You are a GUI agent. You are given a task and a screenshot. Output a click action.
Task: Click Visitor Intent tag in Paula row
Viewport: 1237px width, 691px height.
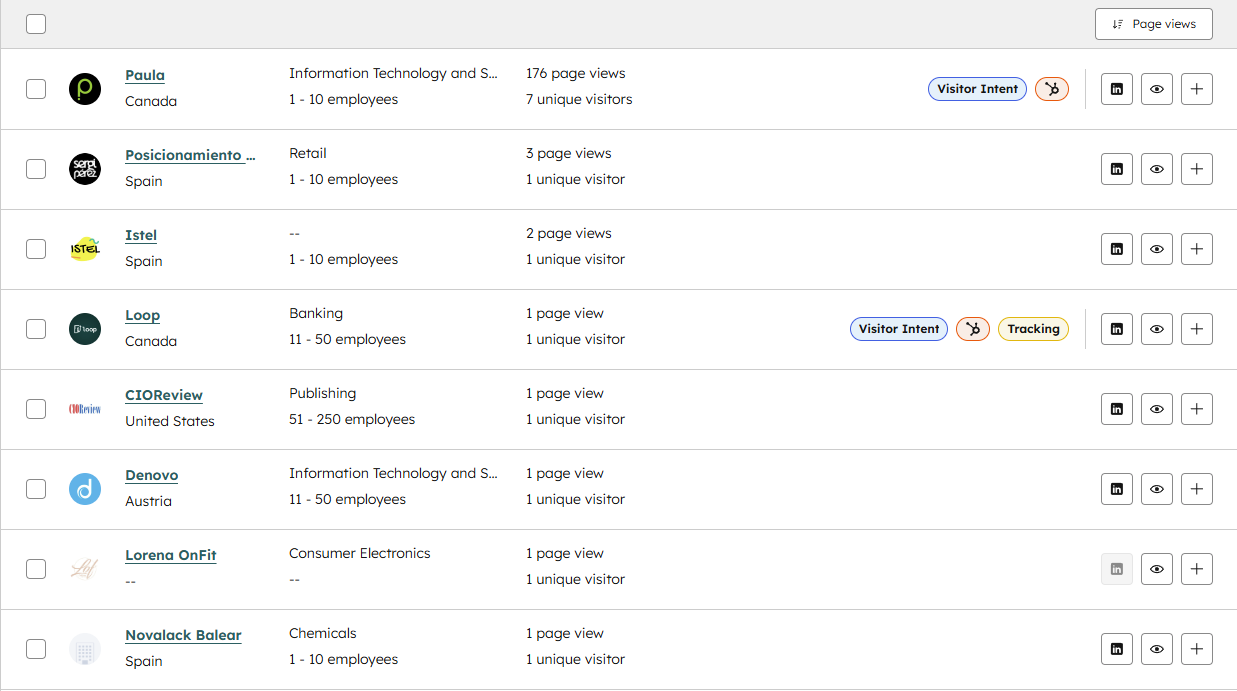coord(977,89)
